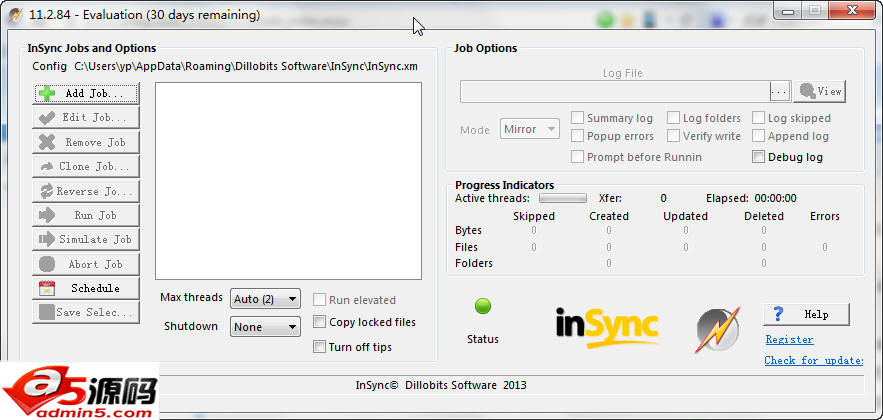Enable Append log checkbox
The width and height of the screenshot is (883, 420).
click(759, 136)
